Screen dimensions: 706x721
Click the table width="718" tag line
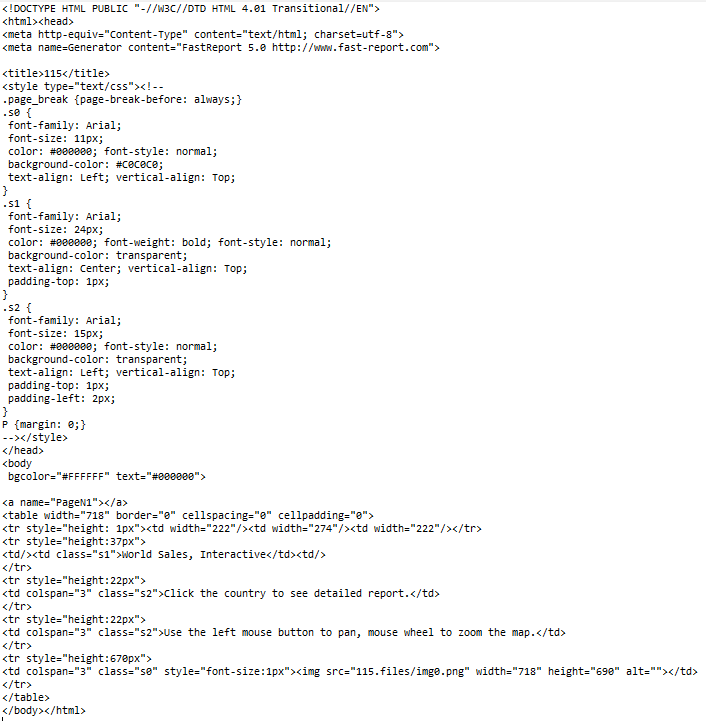188,515
